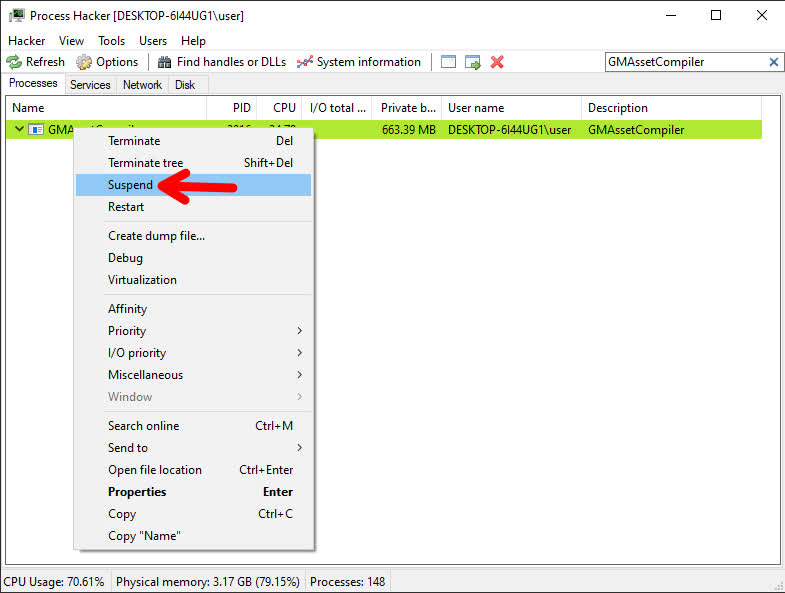Screen dimensions: 785x593
Task: Sort by I/O total column header
Action: [x=337, y=108]
